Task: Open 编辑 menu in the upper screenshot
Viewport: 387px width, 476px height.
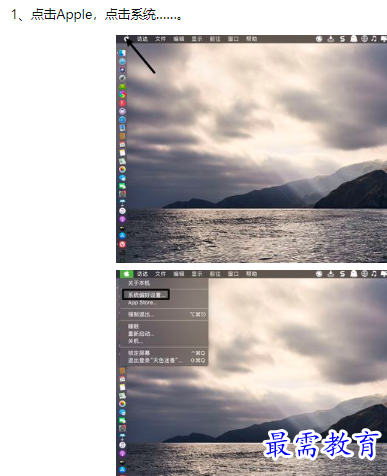Action: [179, 39]
